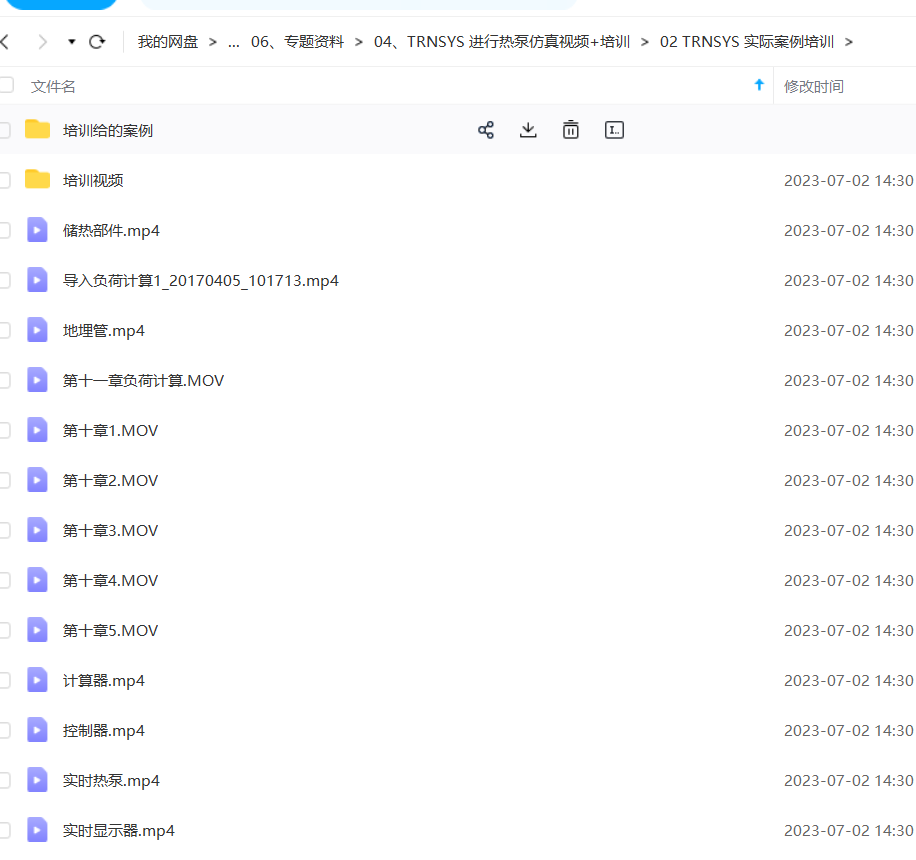The width and height of the screenshot is (916, 860).
Task: Click video icon of 储热部件.mp4
Action: pos(37,230)
